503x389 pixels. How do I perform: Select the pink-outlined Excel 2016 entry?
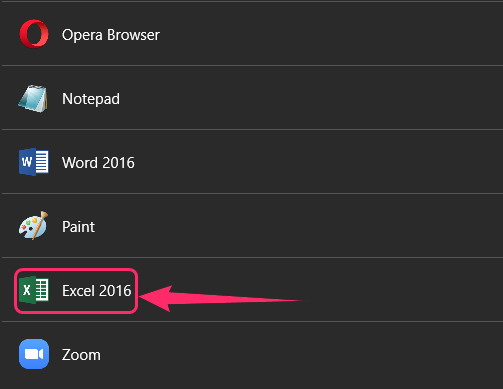pyautogui.click(x=76, y=291)
